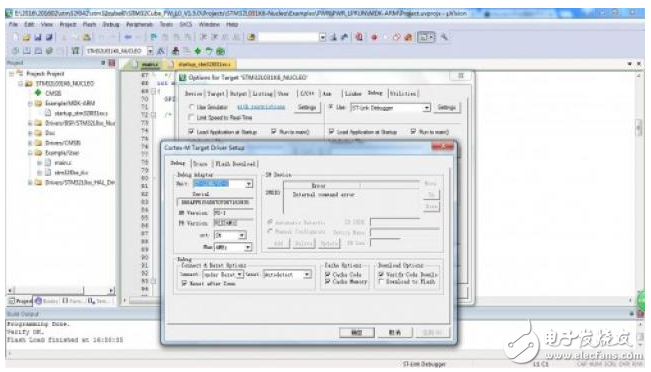651x372 pixels.
Task: Click the OK button in Driver Setup dialog
Action: pyautogui.click(x=357, y=333)
